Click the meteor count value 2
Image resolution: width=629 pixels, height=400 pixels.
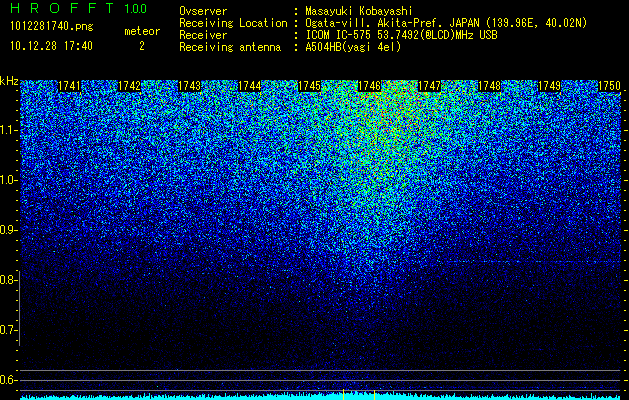click(142, 46)
